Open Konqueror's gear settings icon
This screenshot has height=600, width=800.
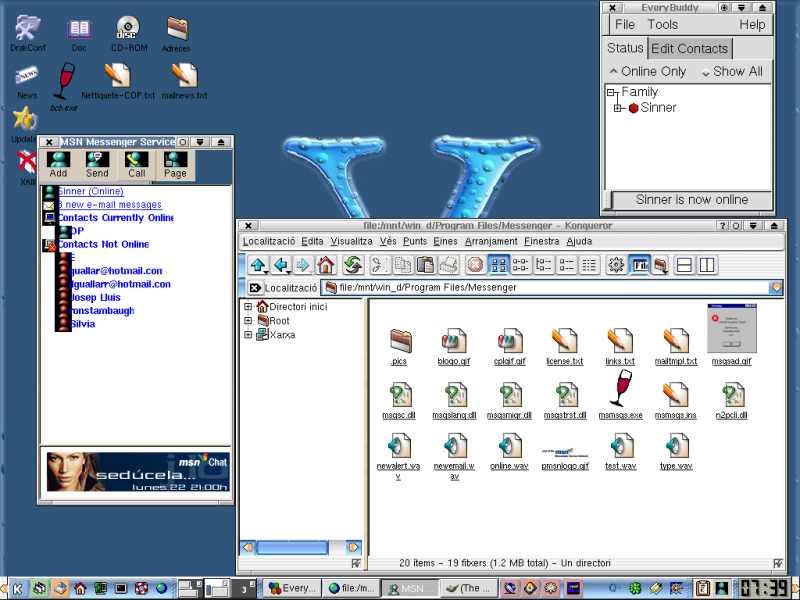616,265
